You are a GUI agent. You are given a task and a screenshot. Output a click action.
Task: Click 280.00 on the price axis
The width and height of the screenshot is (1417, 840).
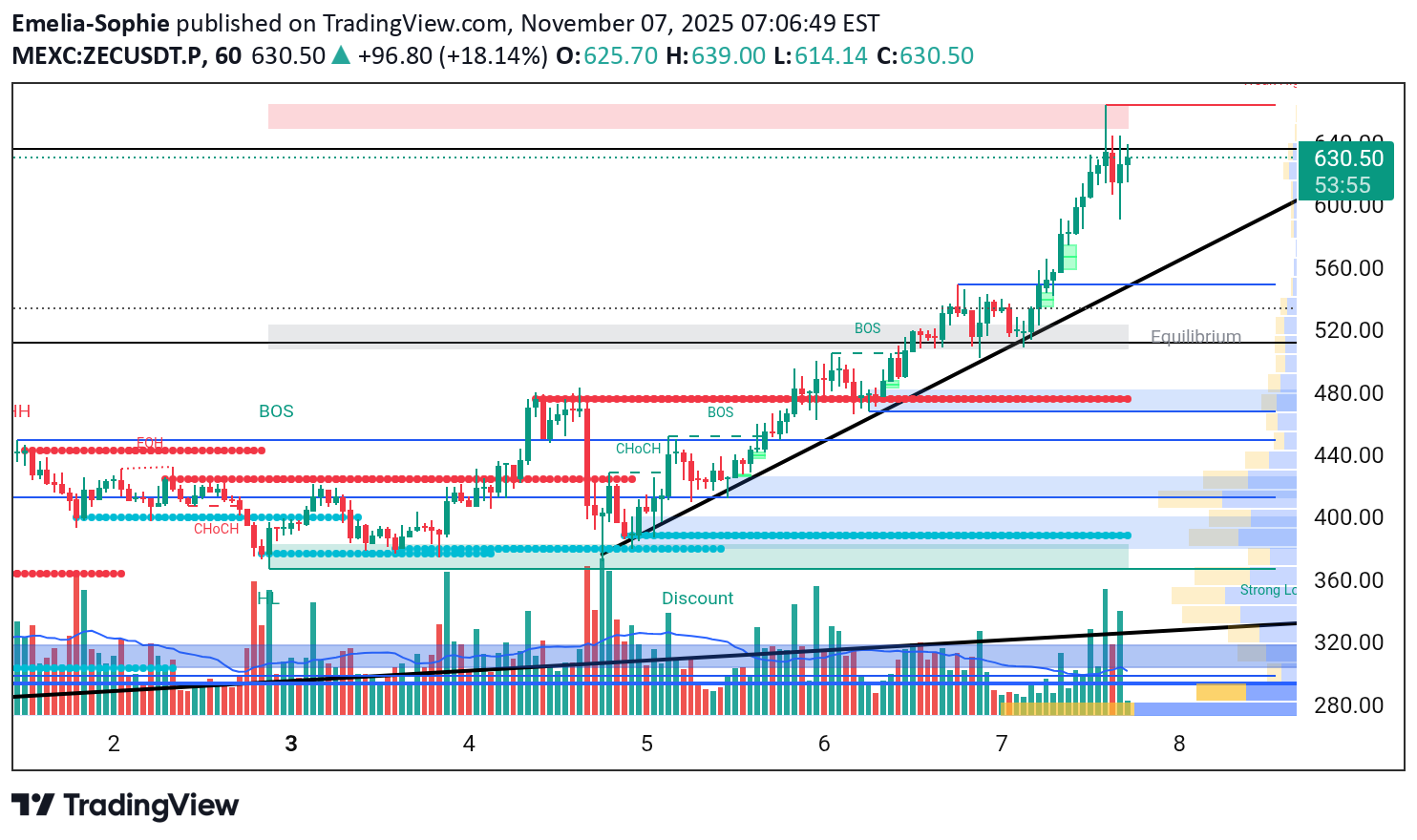[1348, 705]
